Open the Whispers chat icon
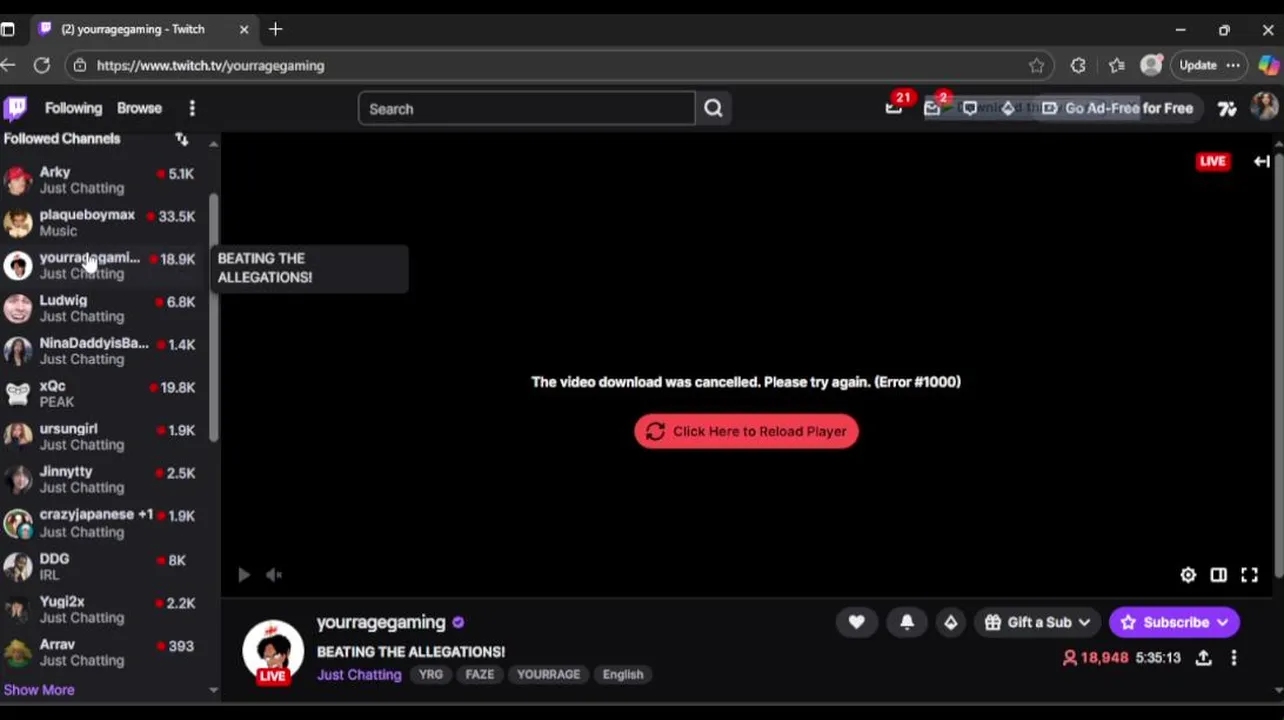This screenshot has width=1284, height=720. [x=969, y=108]
